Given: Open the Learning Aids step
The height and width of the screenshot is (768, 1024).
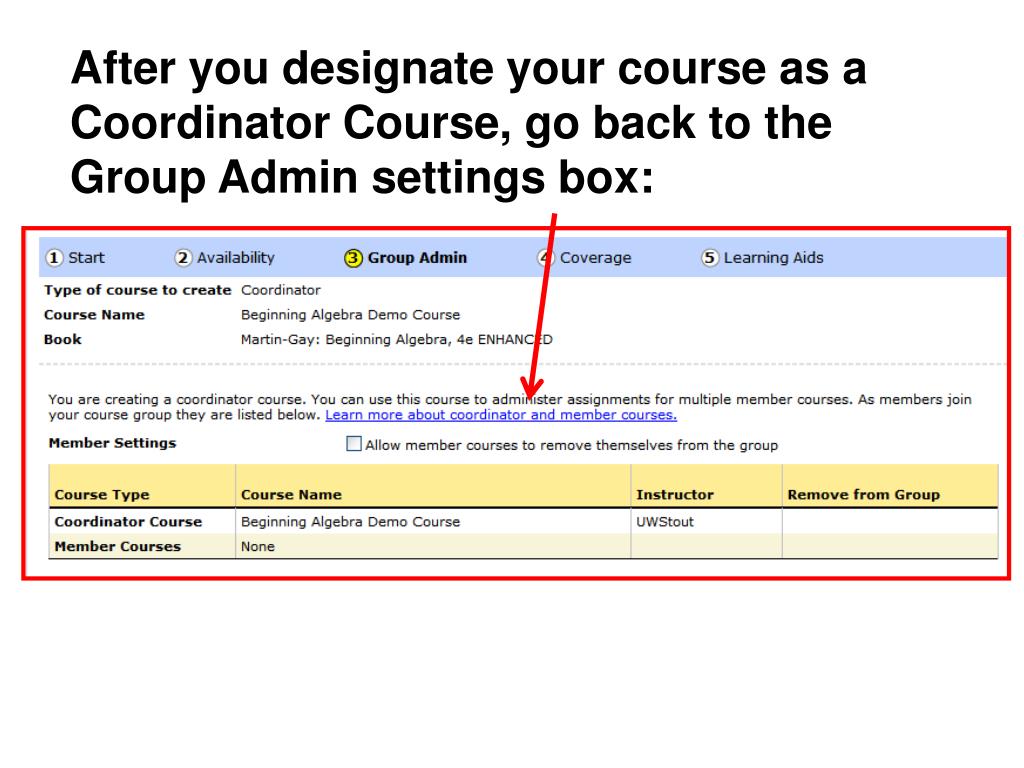Looking at the screenshot, I should 773,258.
